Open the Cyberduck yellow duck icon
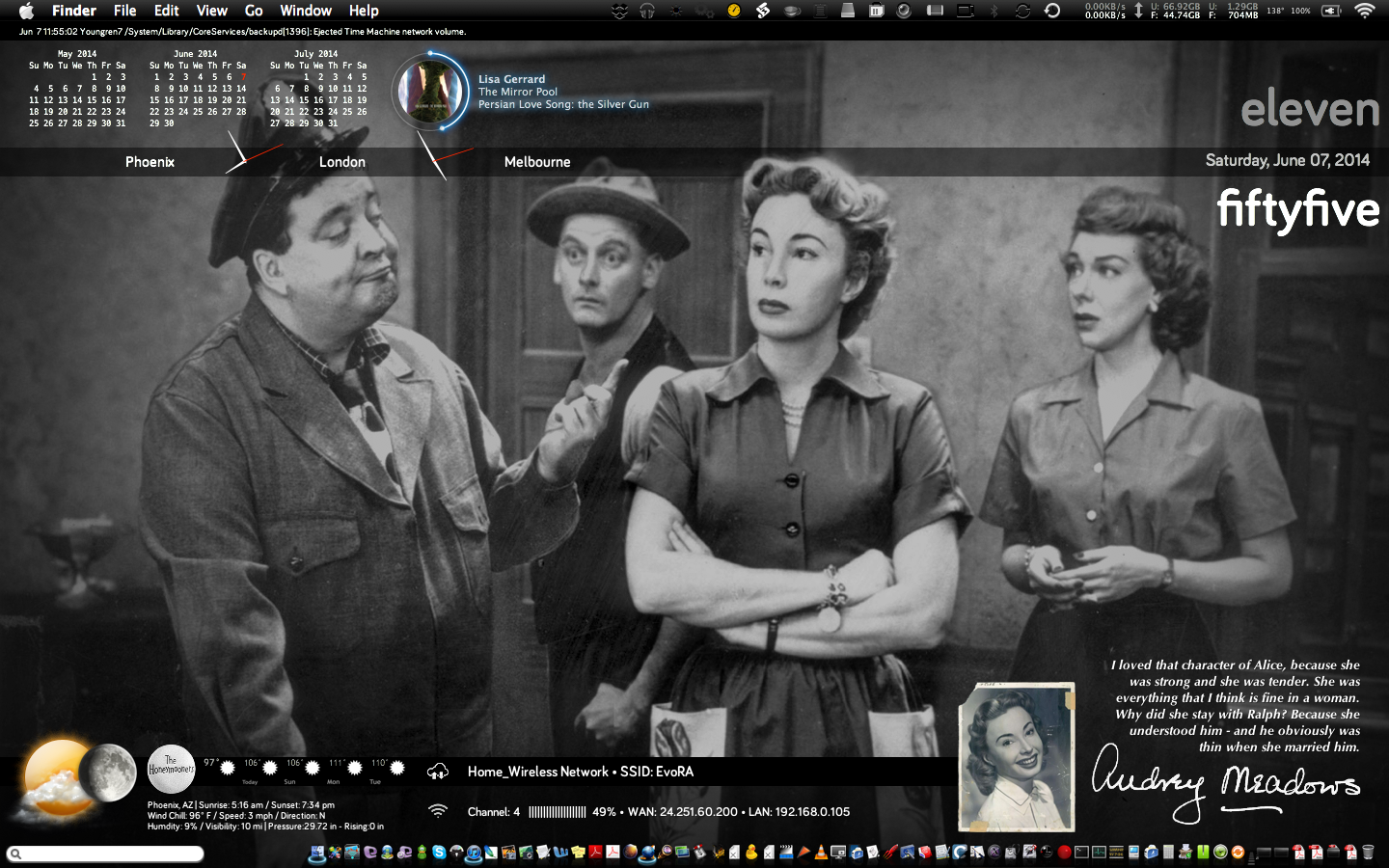The height and width of the screenshot is (868, 1389). [752, 853]
